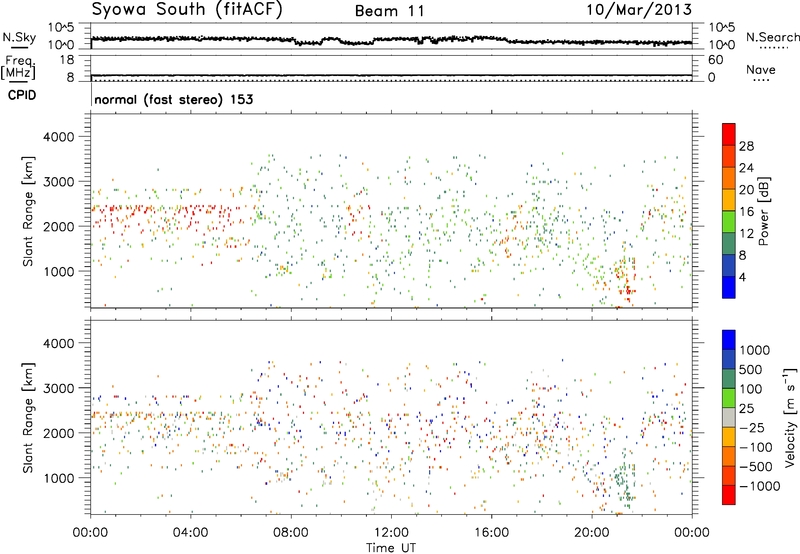This screenshot has width=800, height=554.
Task: Click the '12:00' time tick label
Action: (x=391, y=533)
